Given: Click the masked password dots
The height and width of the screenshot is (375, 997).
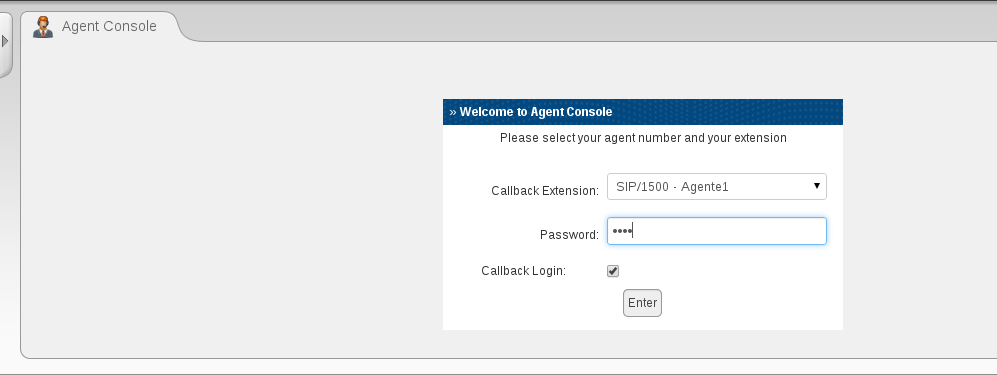Looking at the screenshot, I should pyautogui.click(x=621, y=231).
